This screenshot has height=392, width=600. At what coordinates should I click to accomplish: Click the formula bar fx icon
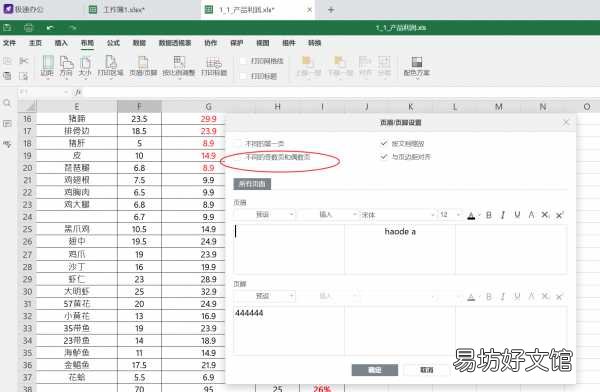click(78, 92)
